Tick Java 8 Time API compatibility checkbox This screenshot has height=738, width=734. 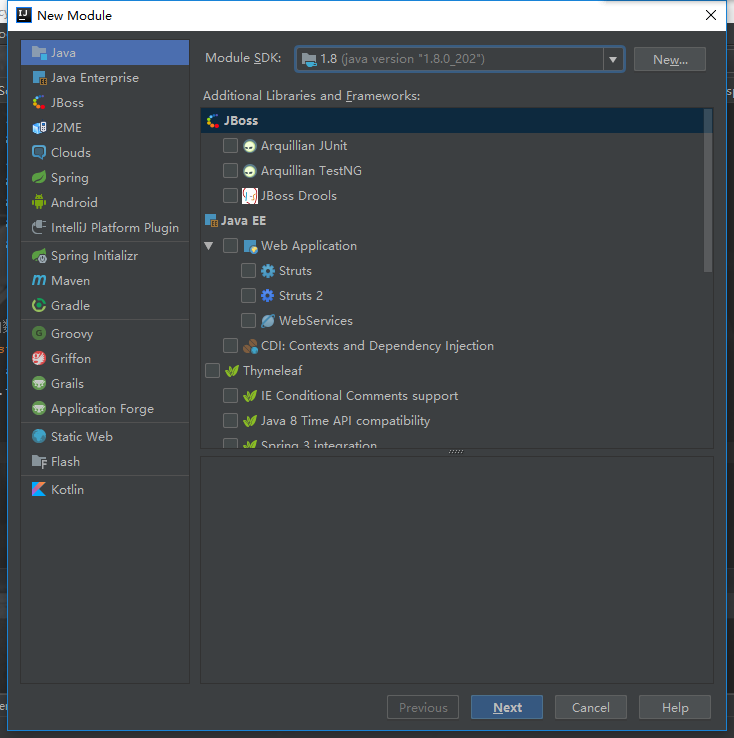click(x=230, y=420)
